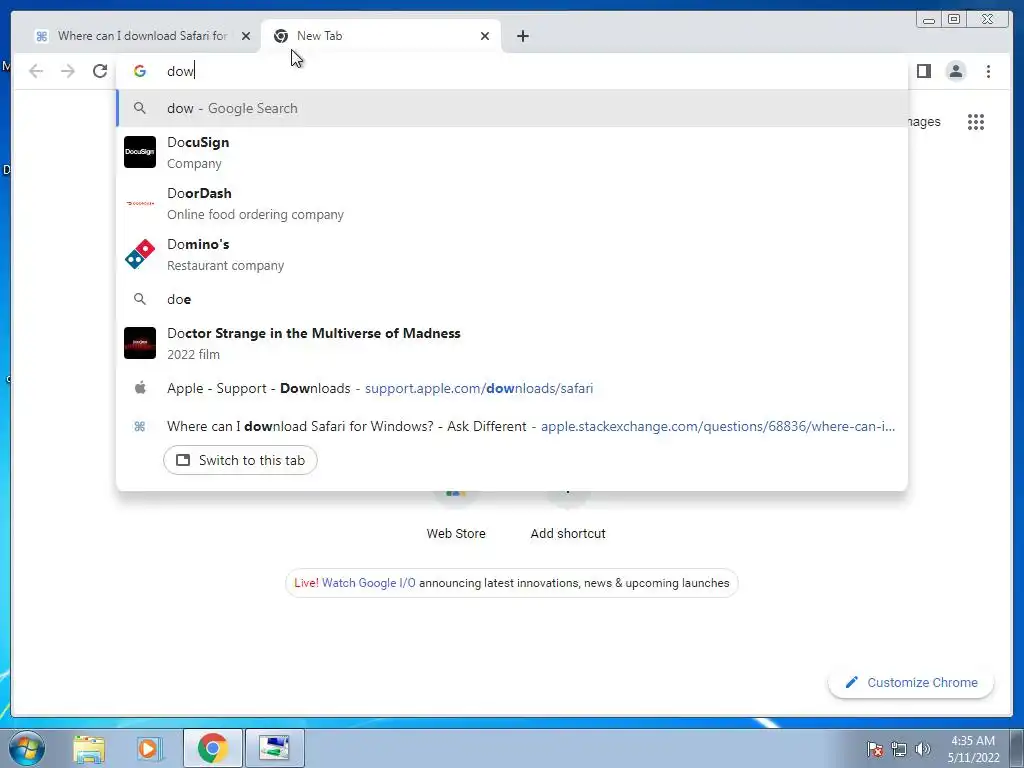The height and width of the screenshot is (768, 1024).
Task: Click the Chrome taskbar icon
Action: click(x=212, y=748)
